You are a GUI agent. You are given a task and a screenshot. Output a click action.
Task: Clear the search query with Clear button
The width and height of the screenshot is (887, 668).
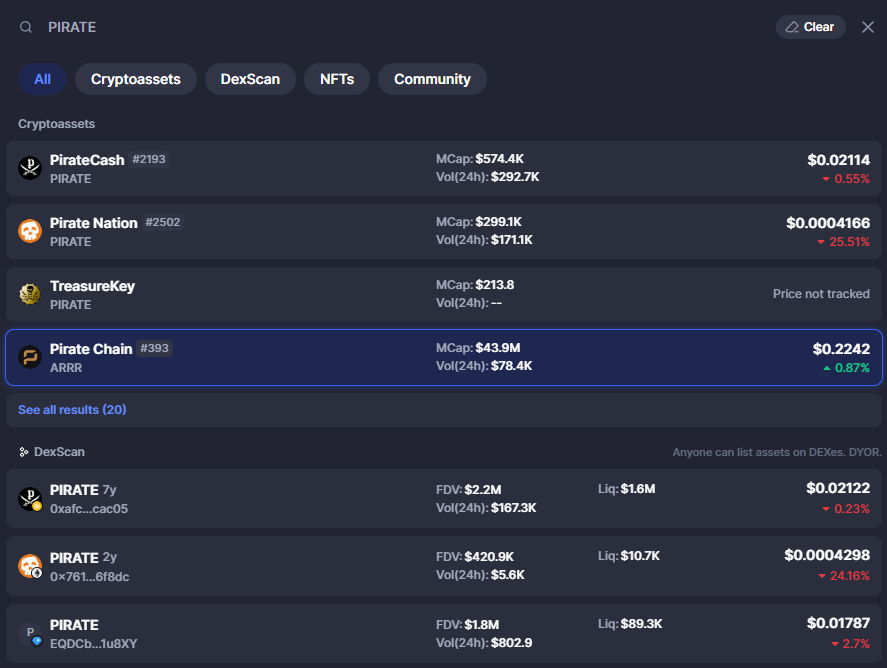pyautogui.click(x=811, y=27)
